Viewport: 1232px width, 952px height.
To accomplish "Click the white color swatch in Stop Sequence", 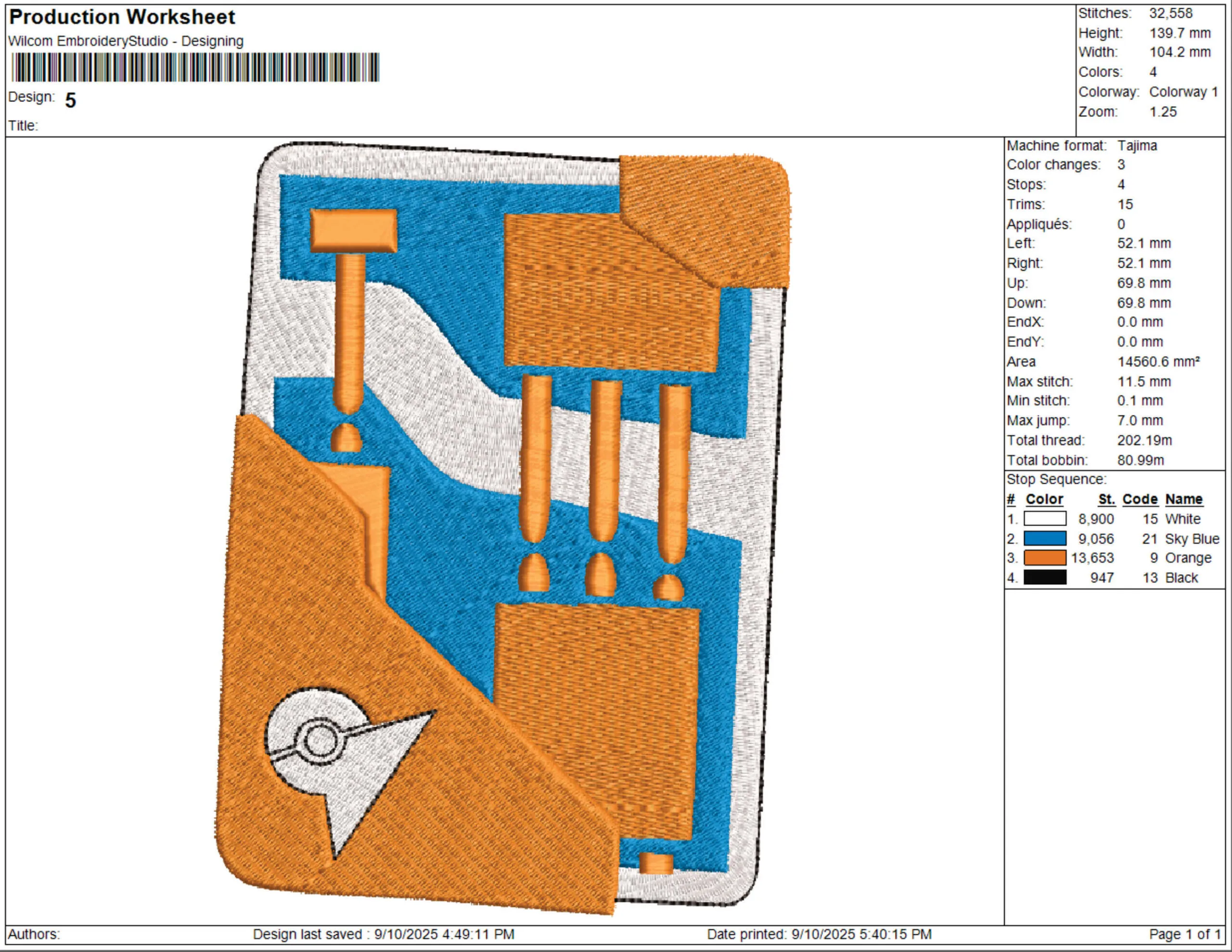I will click(x=1045, y=519).
